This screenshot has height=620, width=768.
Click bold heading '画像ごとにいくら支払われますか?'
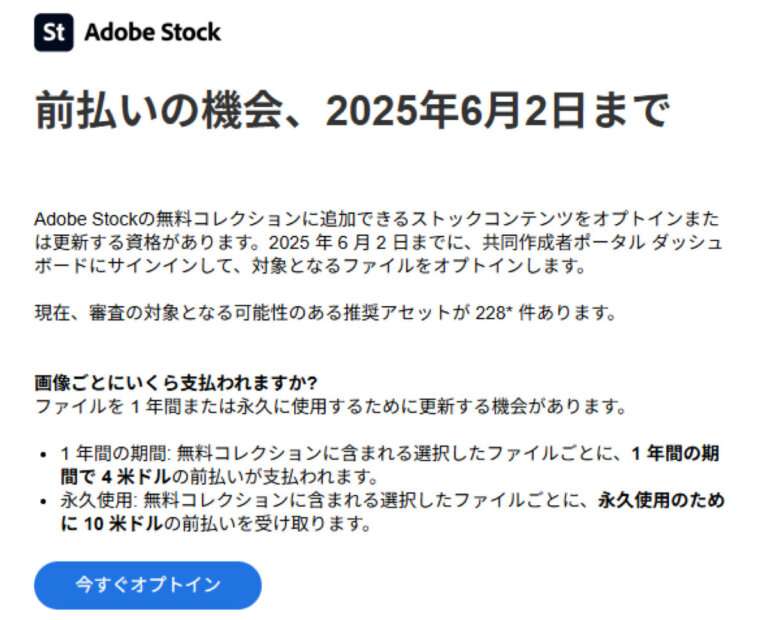pos(176,383)
